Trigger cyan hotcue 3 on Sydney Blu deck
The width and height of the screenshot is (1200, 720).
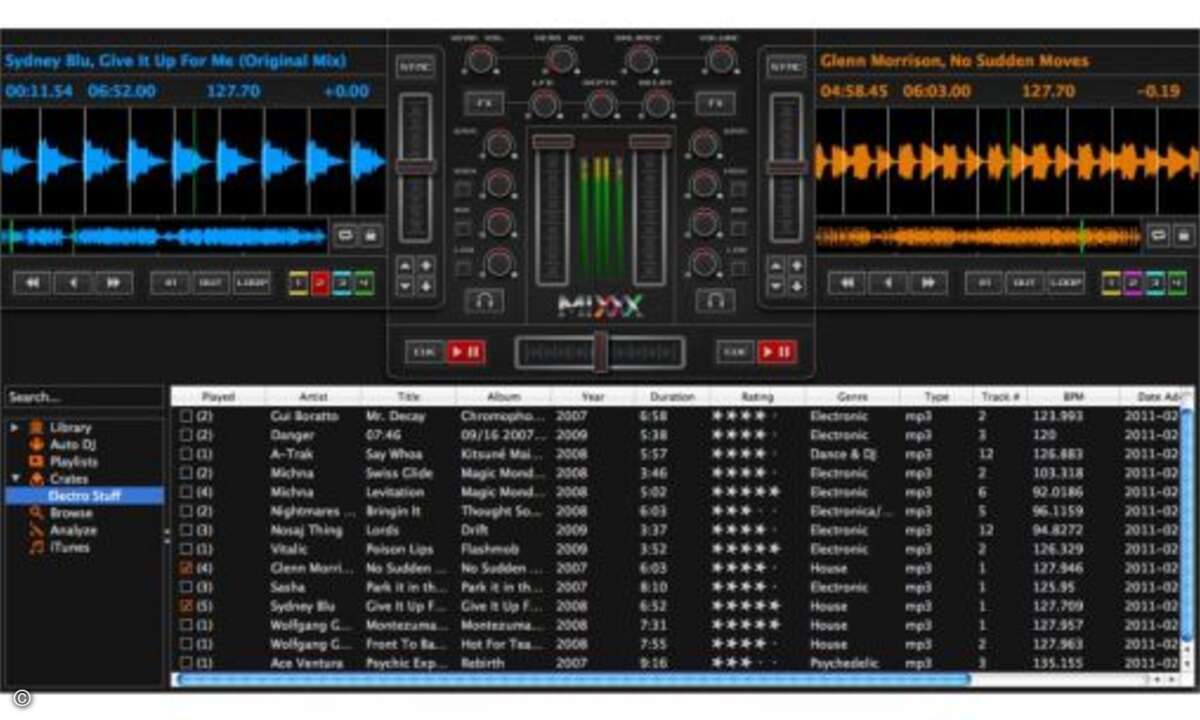tap(342, 283)
